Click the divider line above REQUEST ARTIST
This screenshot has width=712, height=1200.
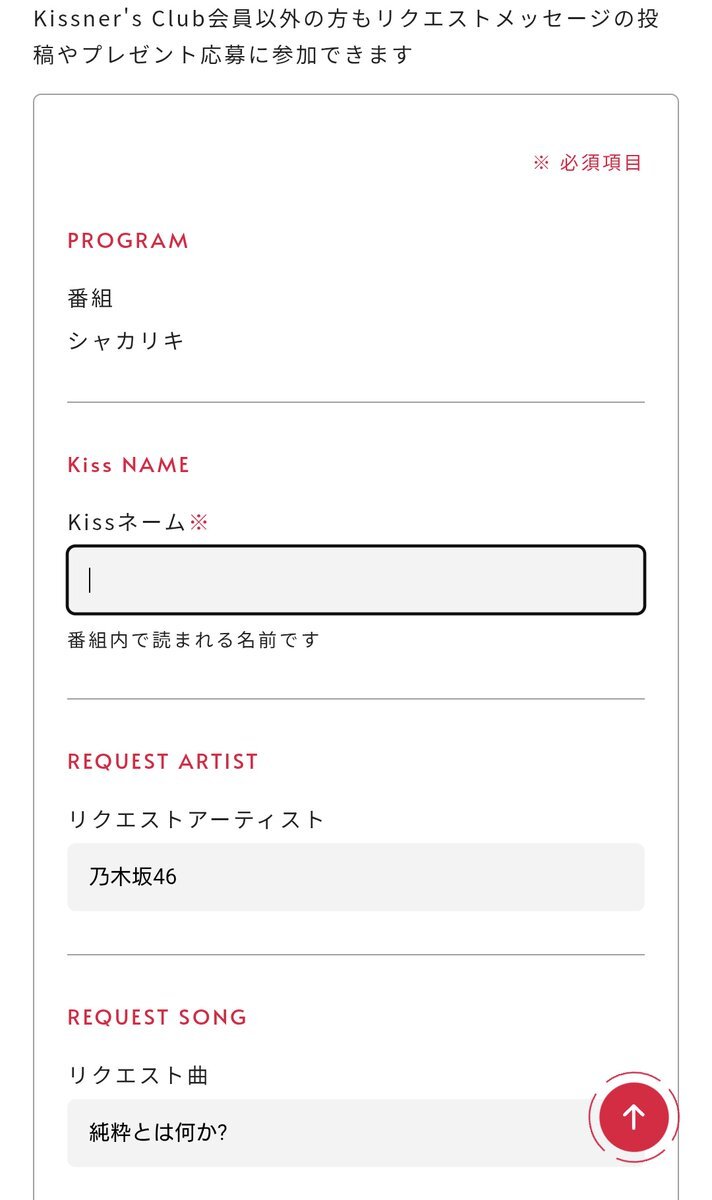click(x=356, y=698)
